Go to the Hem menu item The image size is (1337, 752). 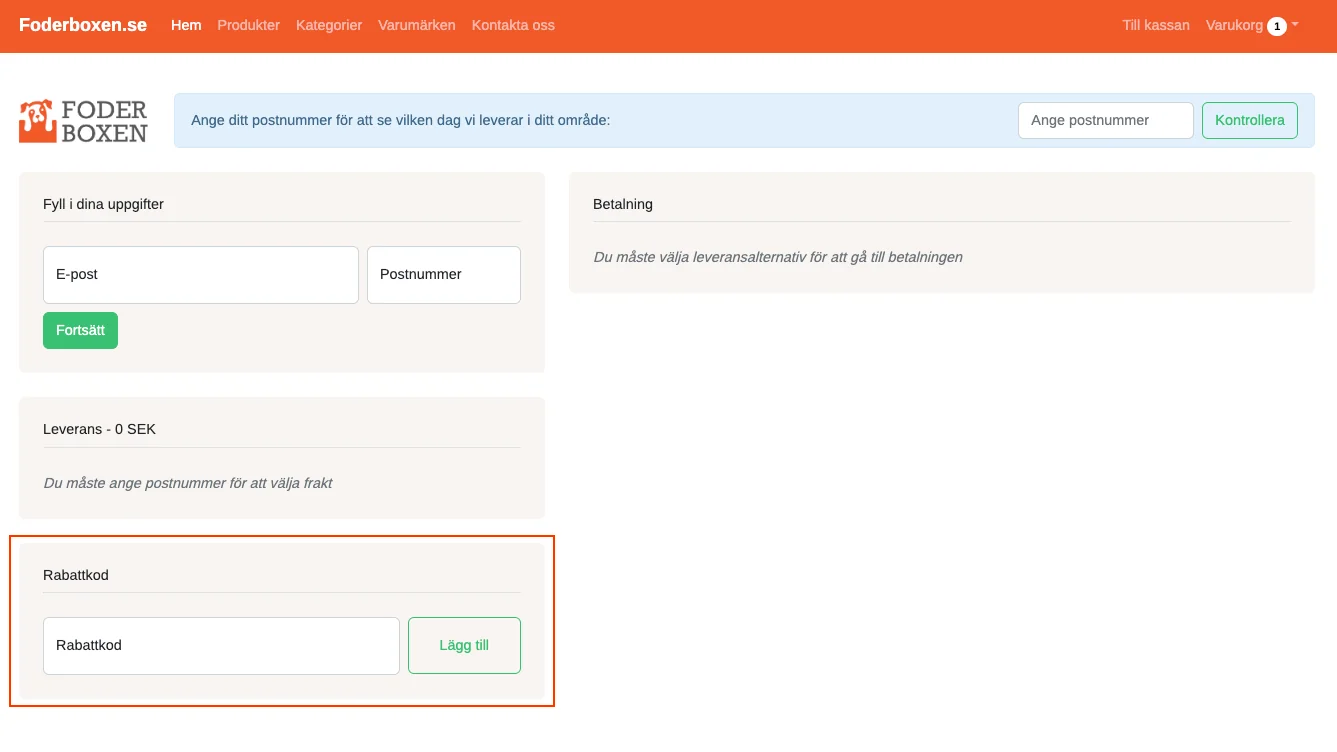(x=186, y=25)
